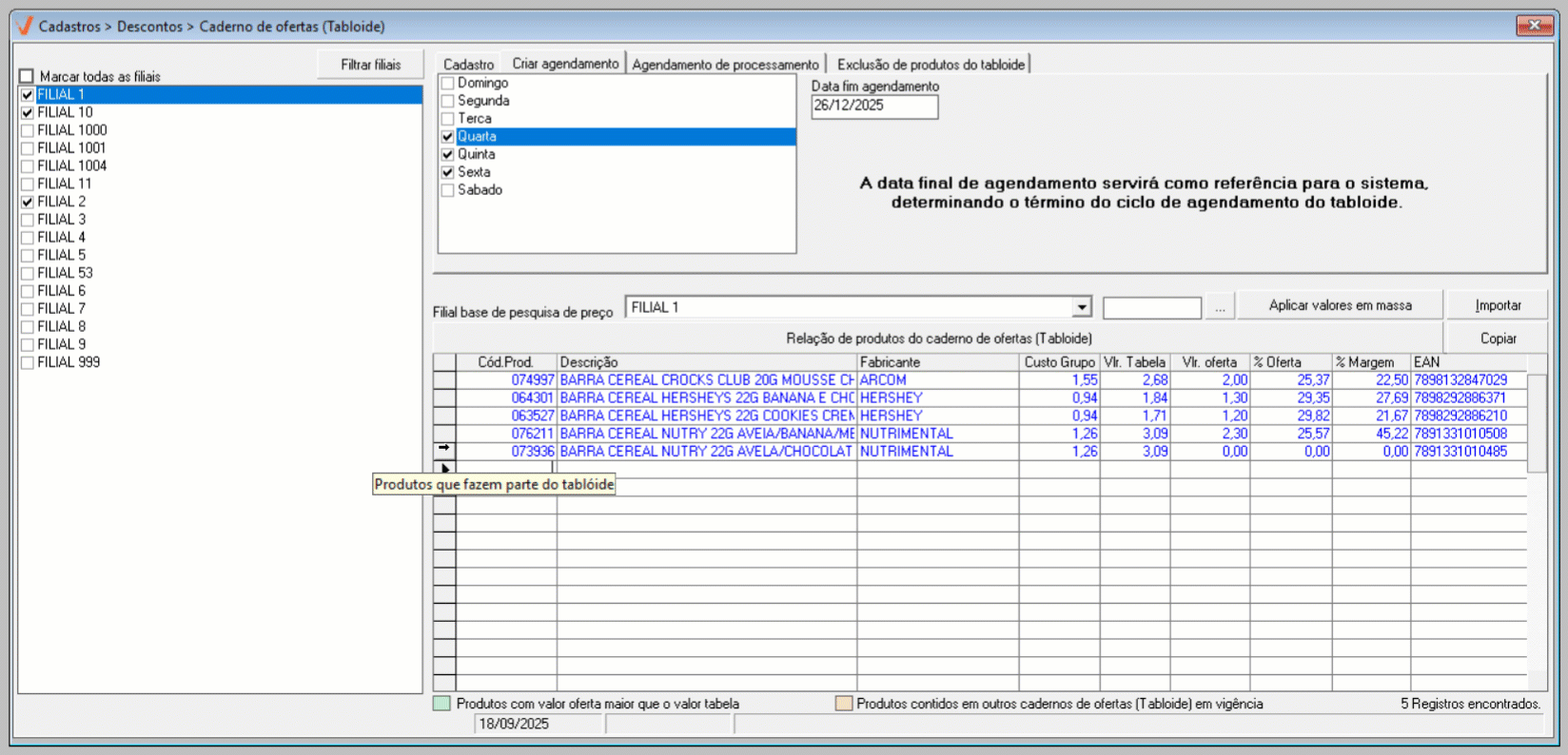1568x755 pixels.
Task: Click the row header of product 074997
Action: coord(444,380)
